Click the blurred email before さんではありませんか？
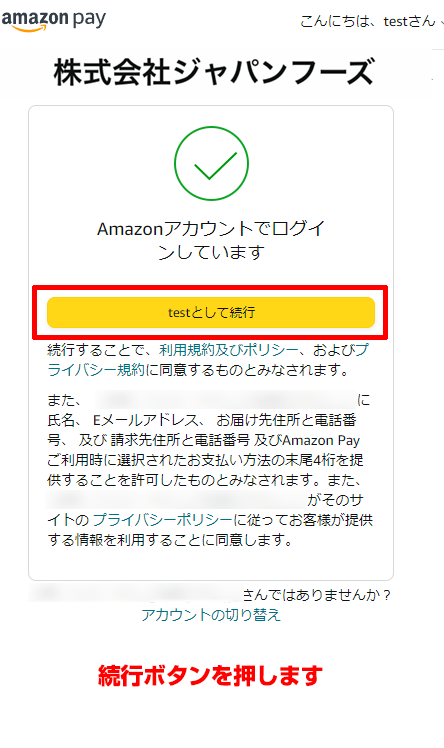Screen dimensions: 444x748 (x=135, y=593)
